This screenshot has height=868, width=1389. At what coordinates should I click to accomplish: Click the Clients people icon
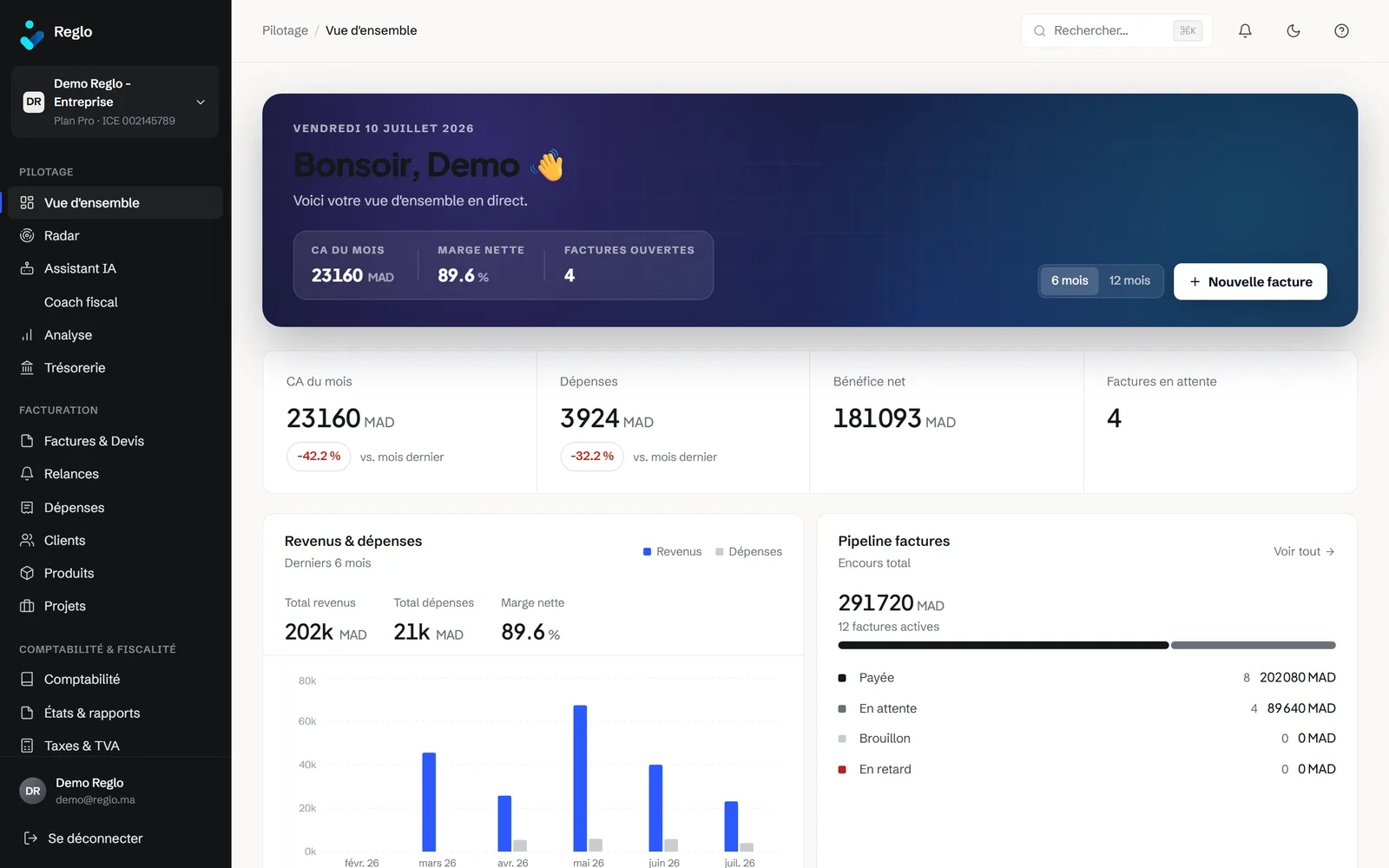27,540
